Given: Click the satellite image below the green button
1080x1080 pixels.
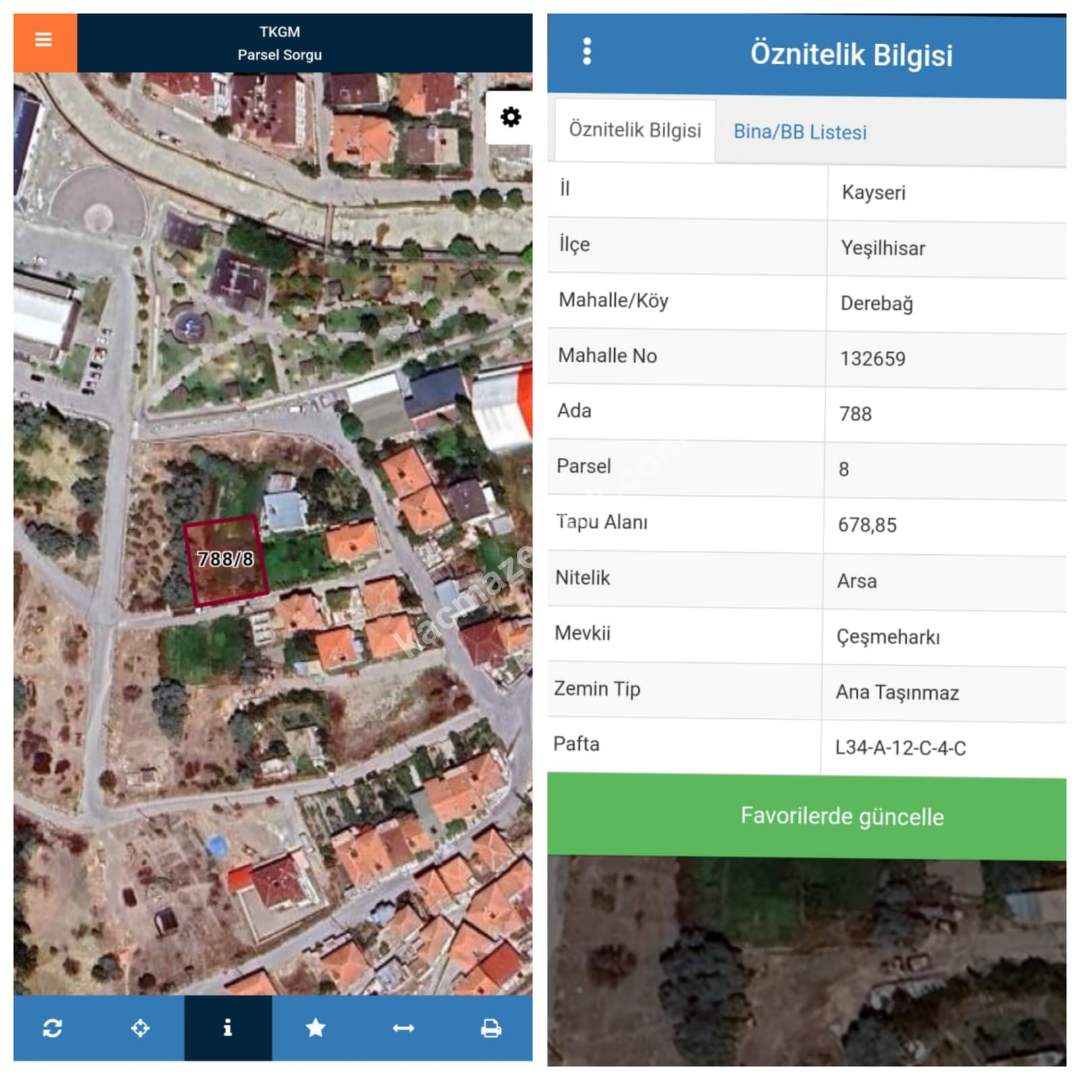Looking at the screenshot, I should pos(806,962).
